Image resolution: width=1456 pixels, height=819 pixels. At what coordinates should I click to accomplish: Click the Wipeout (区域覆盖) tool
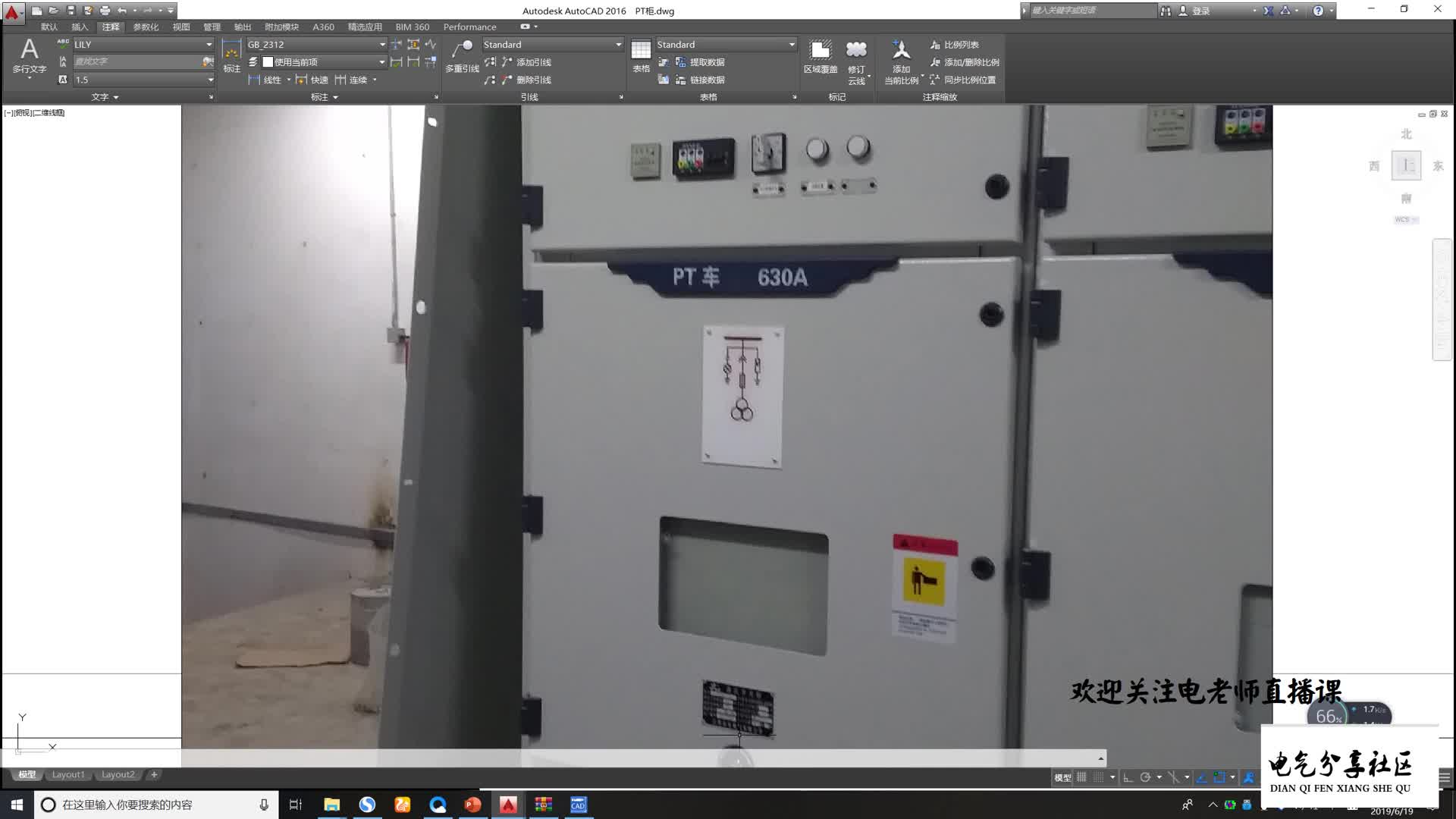pyautogui.click(x=821, y=56)
